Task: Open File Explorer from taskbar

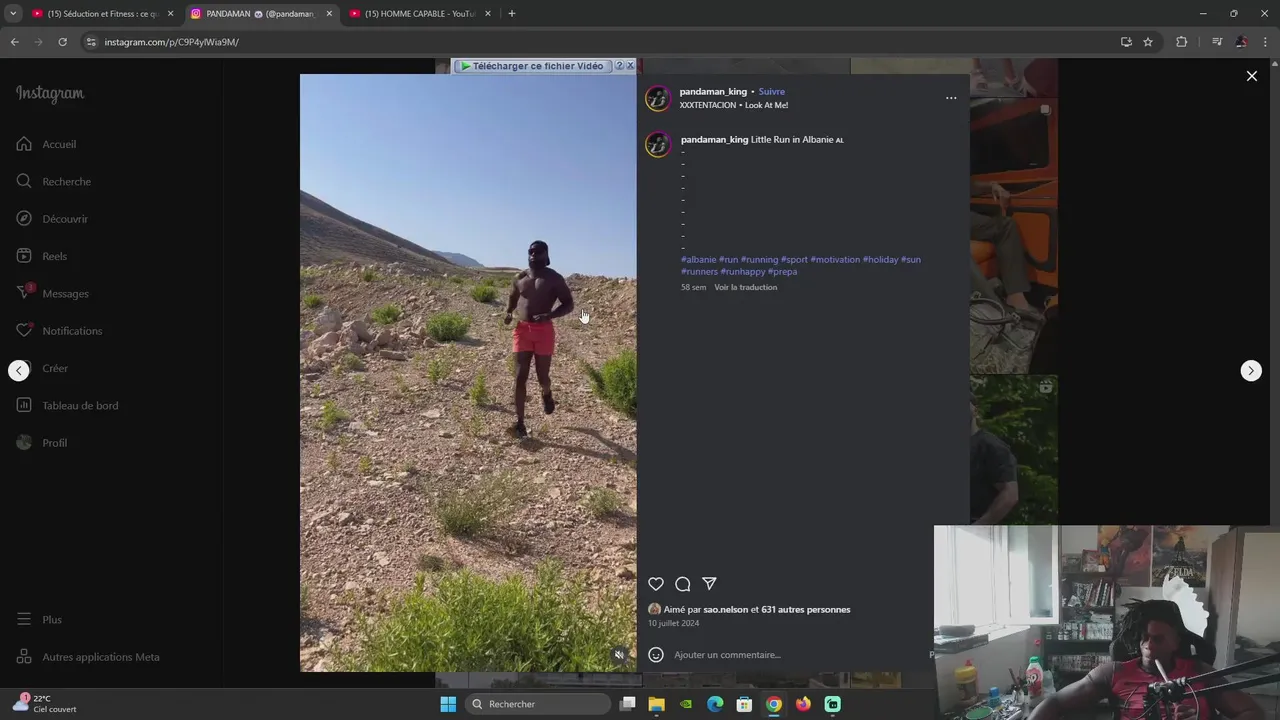Action: click(656, 704)
